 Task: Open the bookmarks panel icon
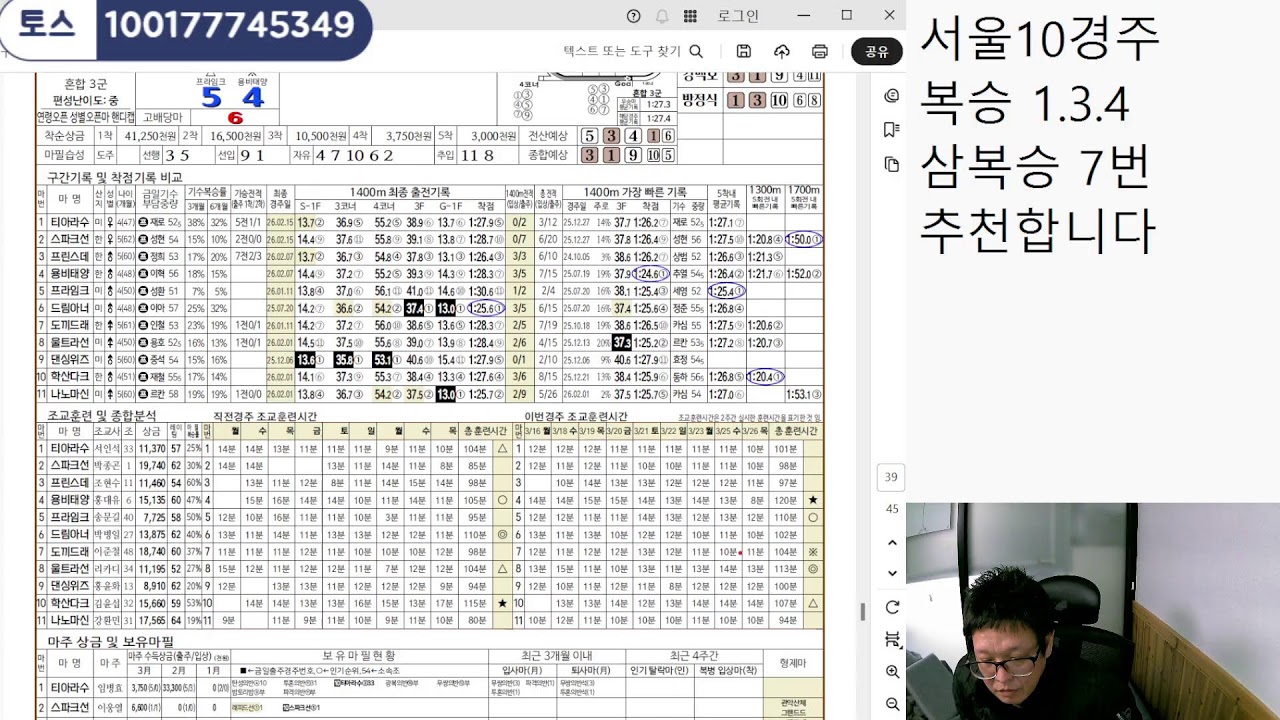click(892, 130)
